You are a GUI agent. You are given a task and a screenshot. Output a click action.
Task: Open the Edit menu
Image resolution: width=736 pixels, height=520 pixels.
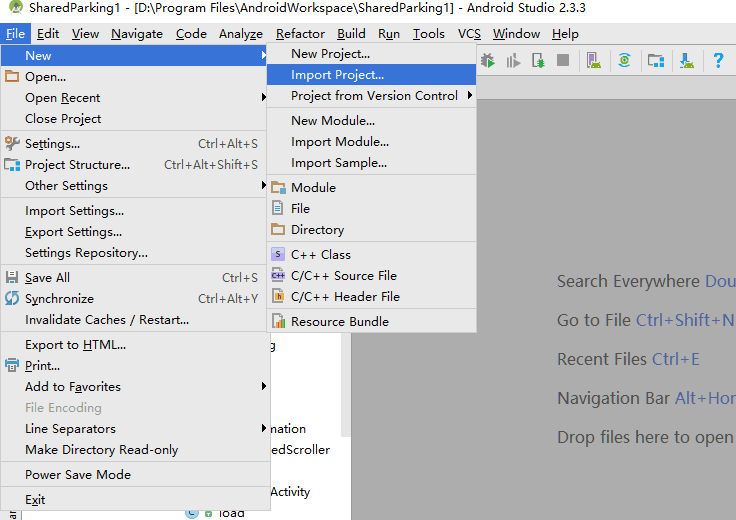pos(48,34)
